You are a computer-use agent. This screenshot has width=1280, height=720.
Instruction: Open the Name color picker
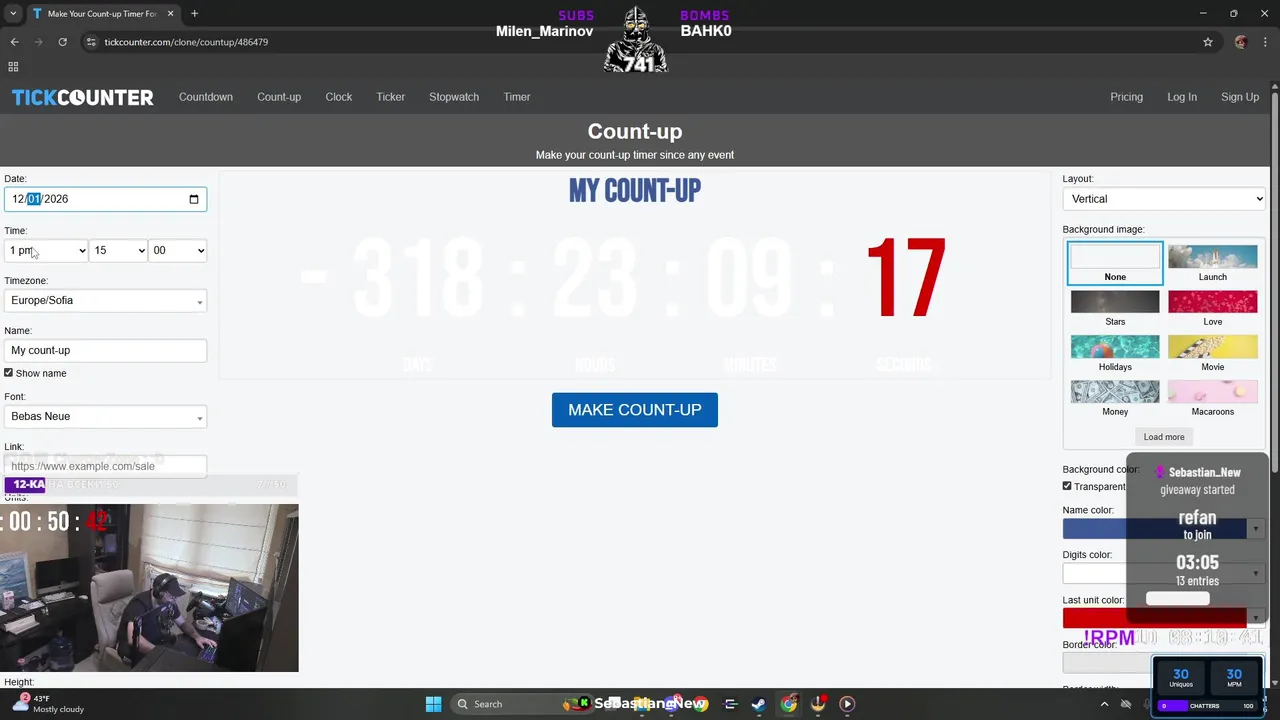coord(1163,528)
